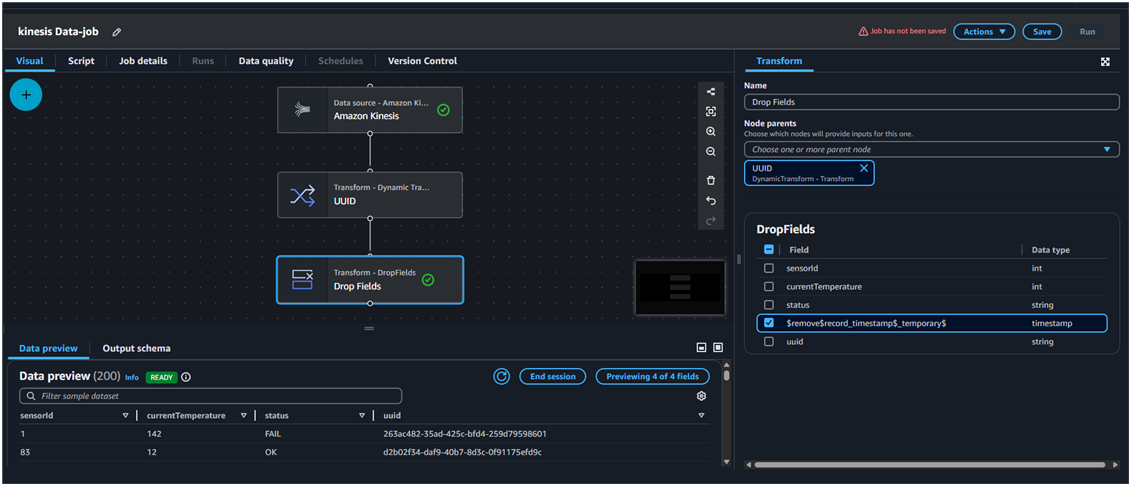Image resolution: width=1131 pixels, height=486 pixels.
Task: Click the uuid cell starting with 263ac482
Action: [465, 435]
